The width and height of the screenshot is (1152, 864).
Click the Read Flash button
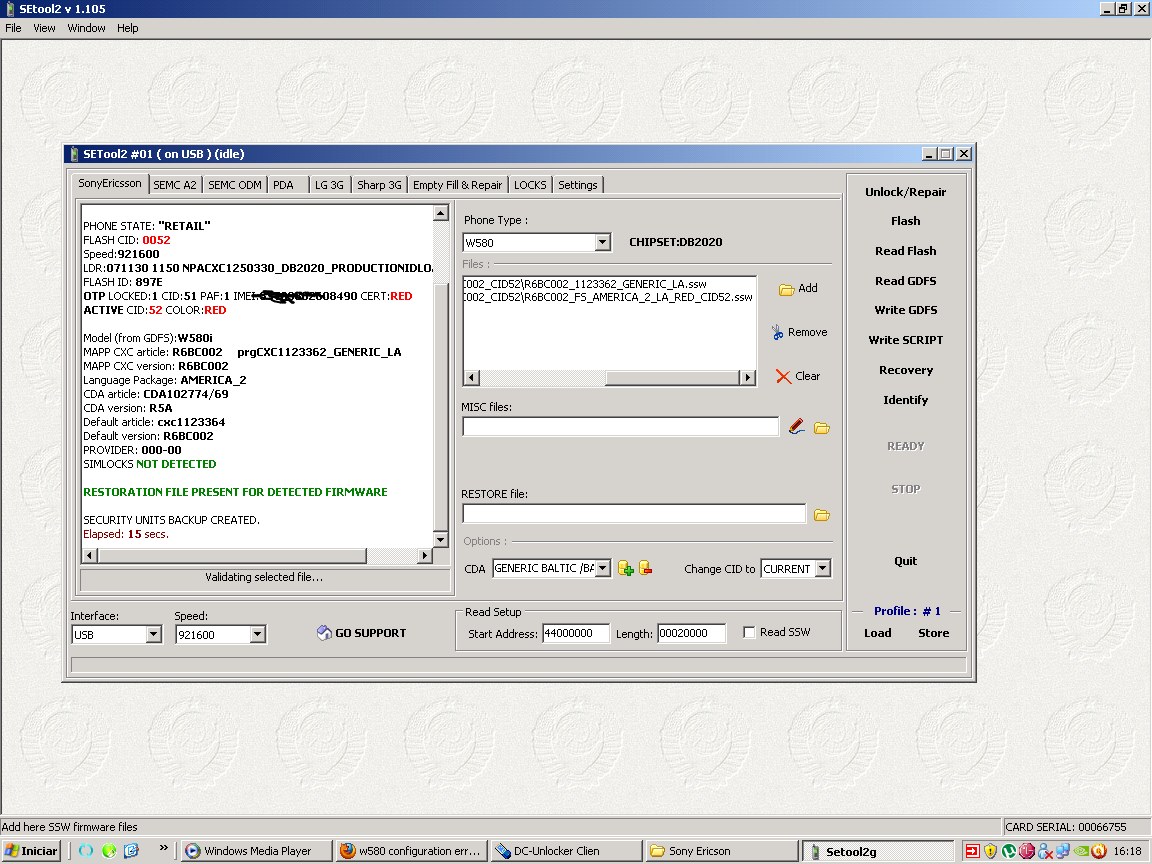(905, 251)
